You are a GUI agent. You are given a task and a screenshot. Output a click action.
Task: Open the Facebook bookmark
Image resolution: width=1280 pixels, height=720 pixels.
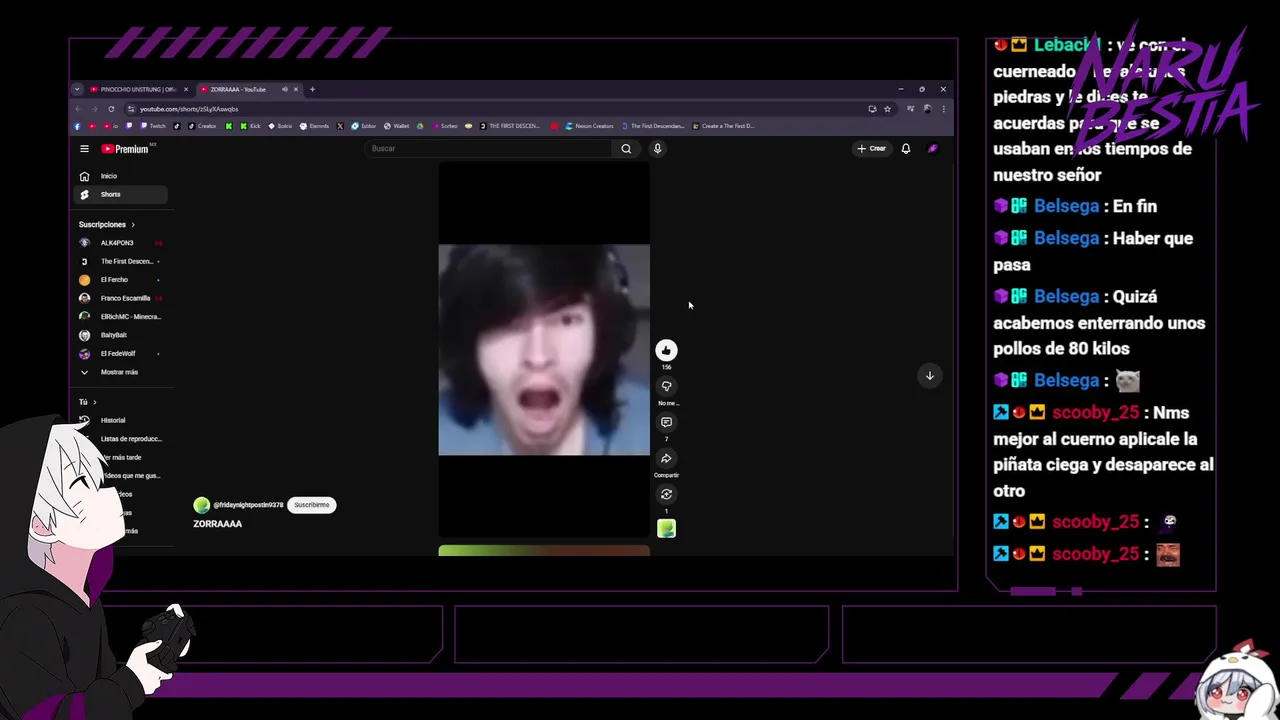click(77, 126)
